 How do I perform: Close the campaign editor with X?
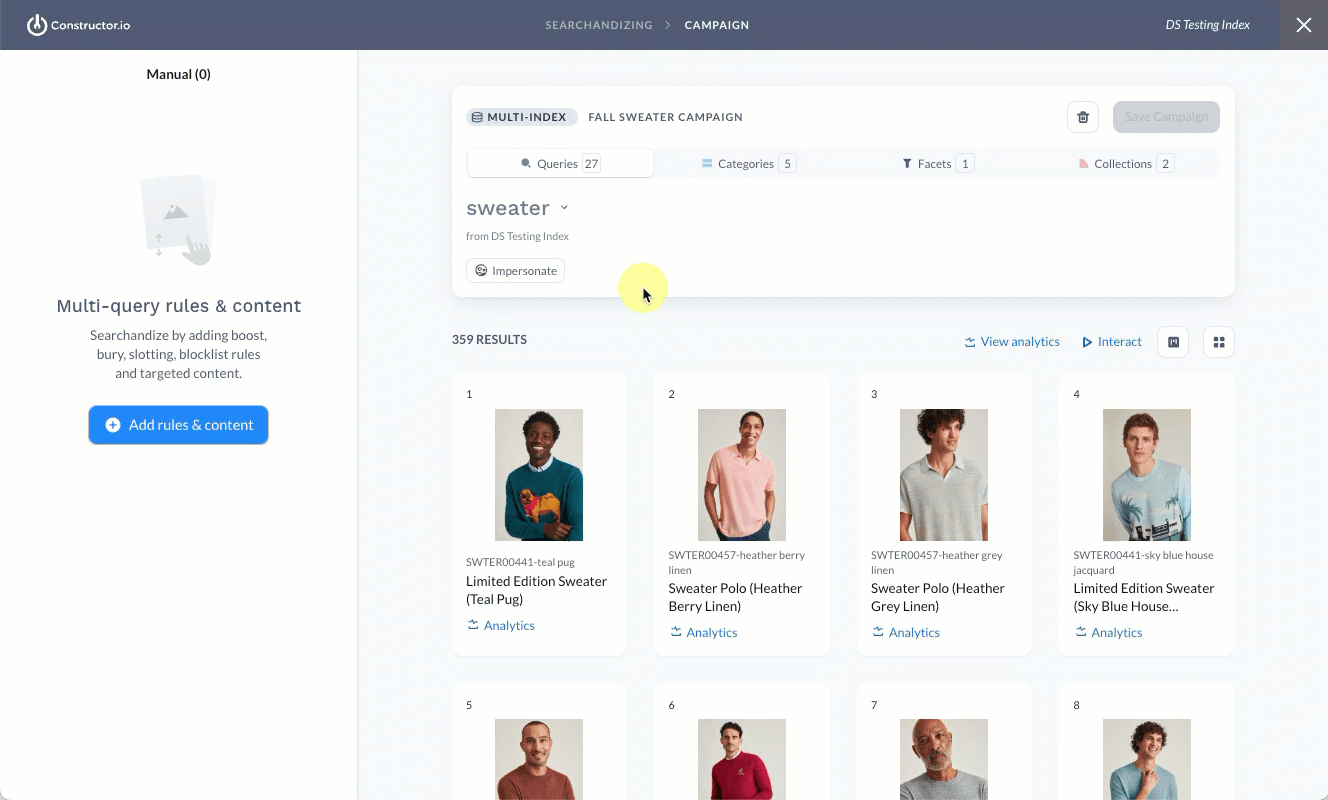[x=1304, y=25]
